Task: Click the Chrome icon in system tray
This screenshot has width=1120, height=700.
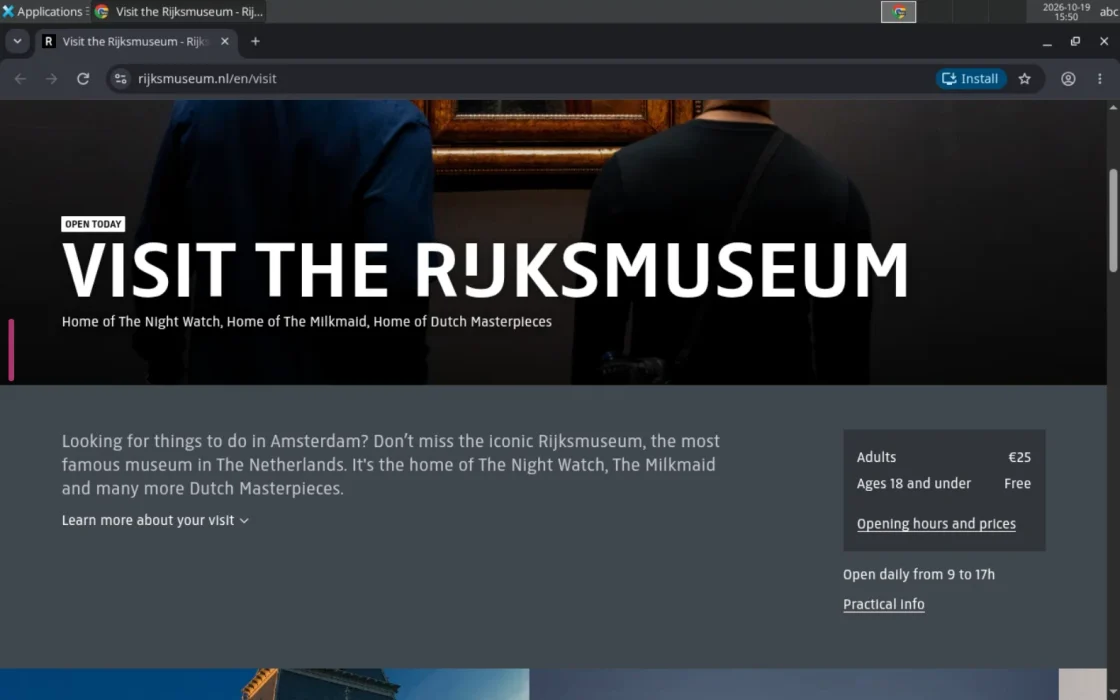Action: 899,12
